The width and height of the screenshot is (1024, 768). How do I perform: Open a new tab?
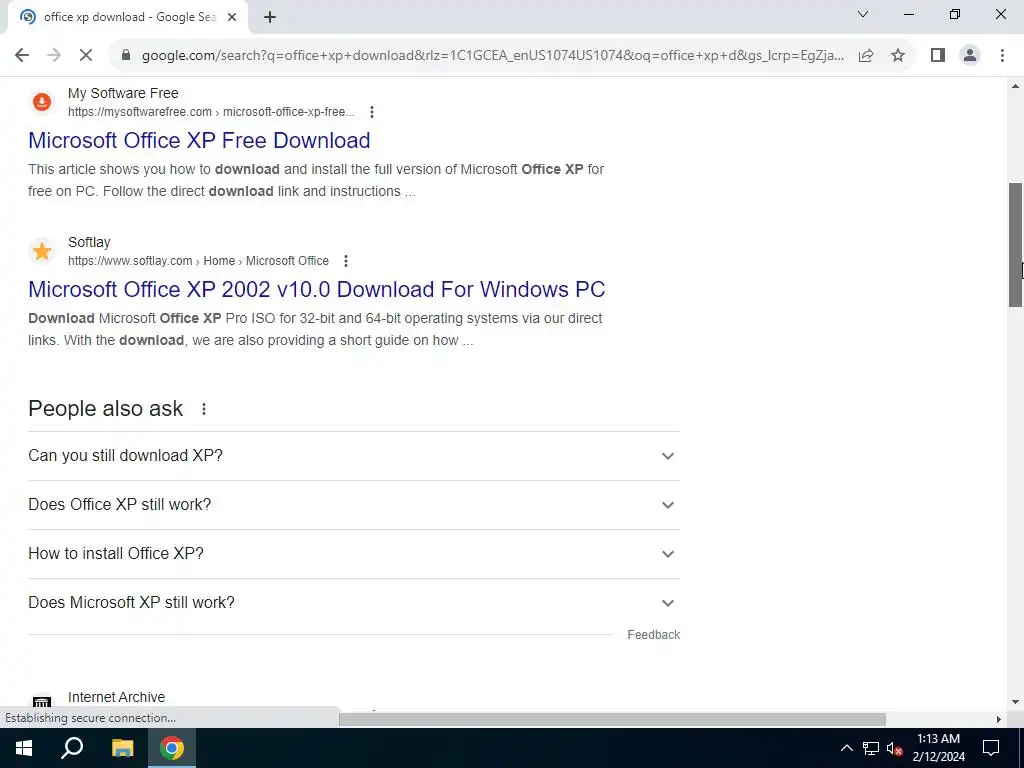pos(270,17)
